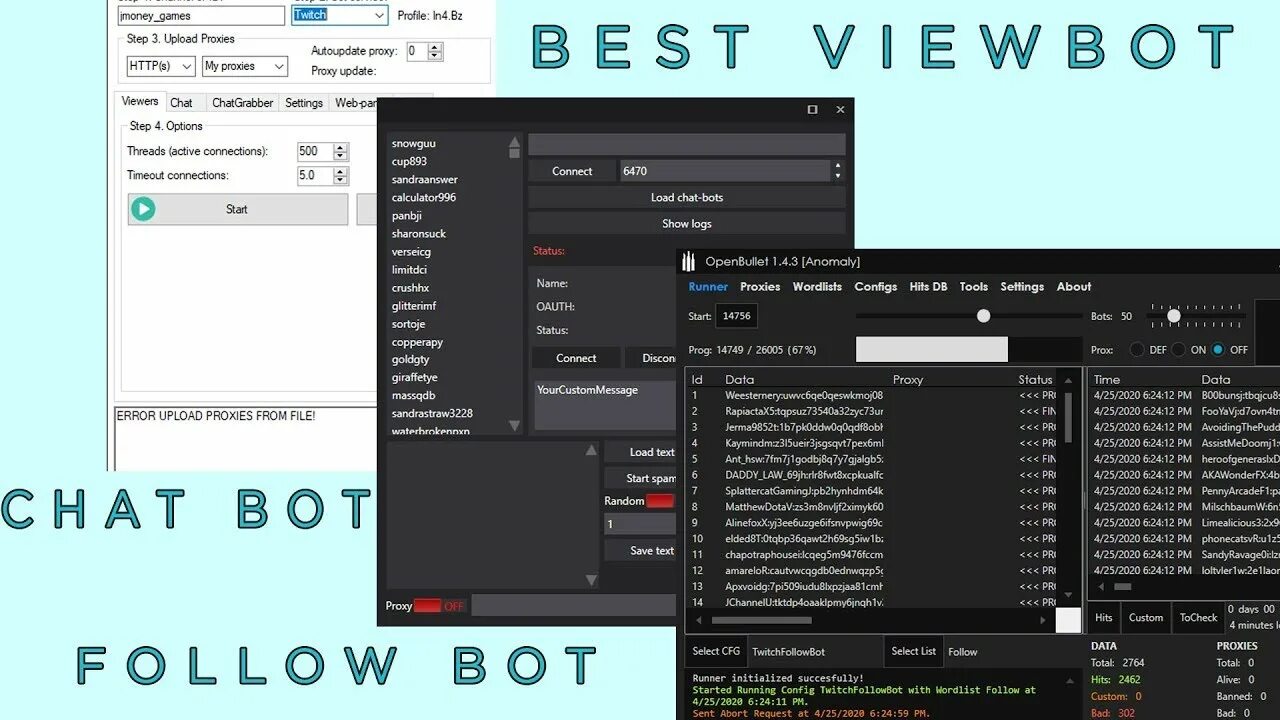Increase Autoupdate proxy value with up arrow
The width and height of the screenshot is (1280, 720).
(435, 47)
